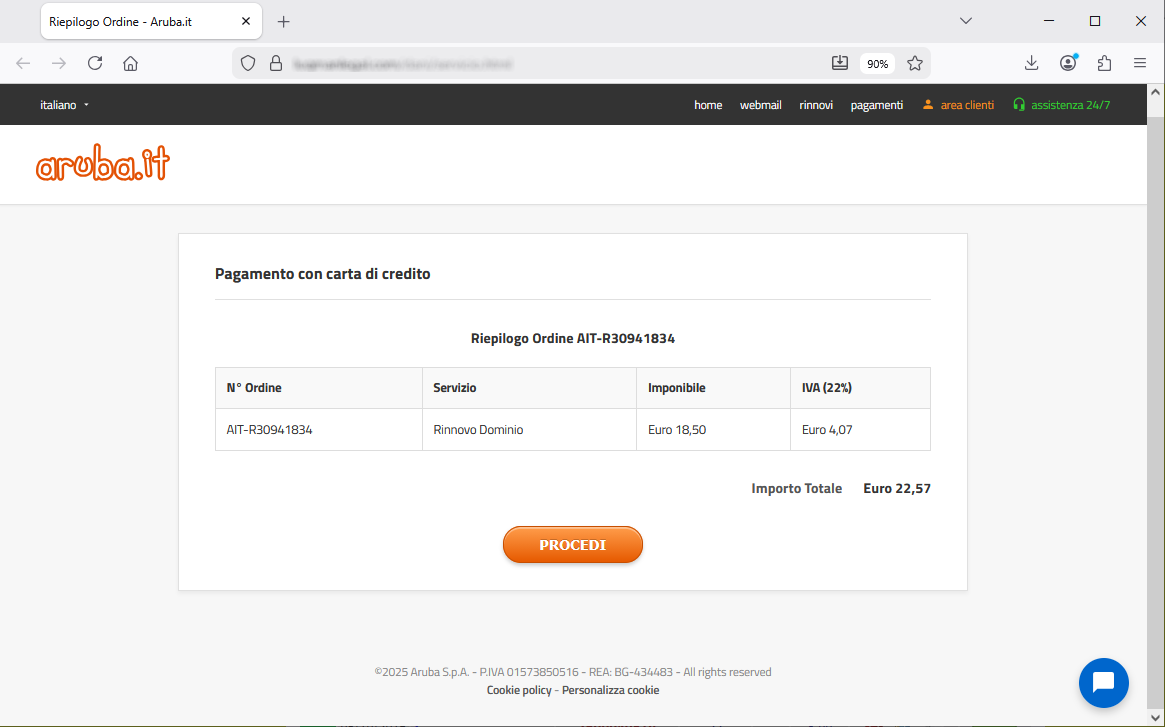Viewport: 1165px width, 727px height.
Task: Open the home menu item
Action: pyautogui.click(x=708, y=105)
